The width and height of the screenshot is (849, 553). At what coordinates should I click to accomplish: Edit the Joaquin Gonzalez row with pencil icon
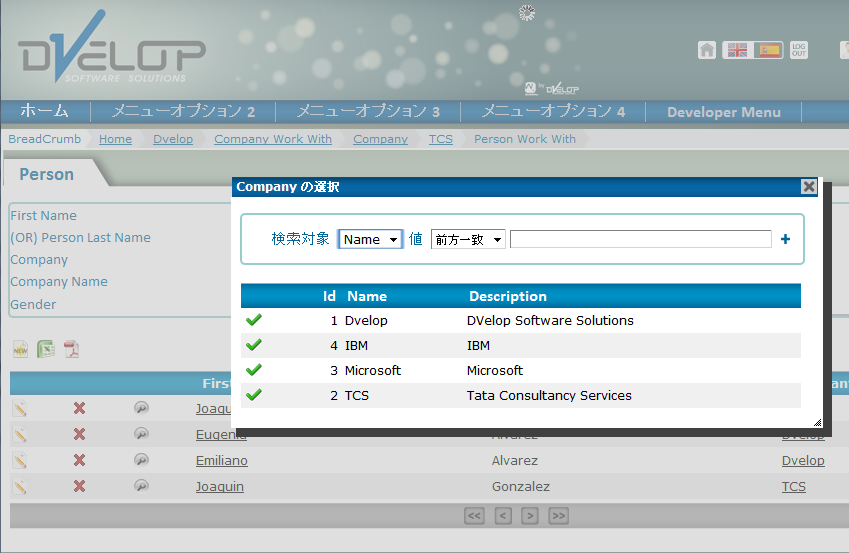[x=20, y=486]
